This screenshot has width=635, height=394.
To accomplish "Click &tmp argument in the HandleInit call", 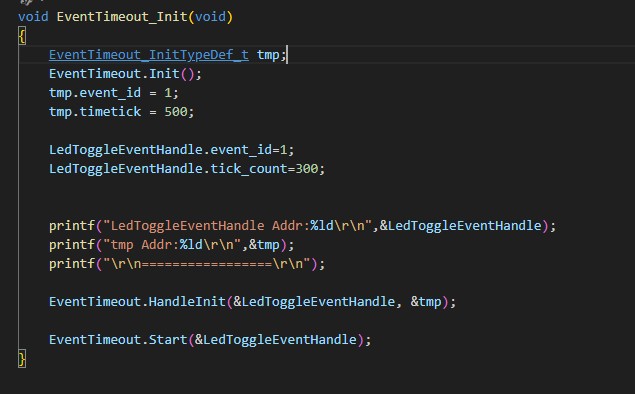I will pos(426,302).
